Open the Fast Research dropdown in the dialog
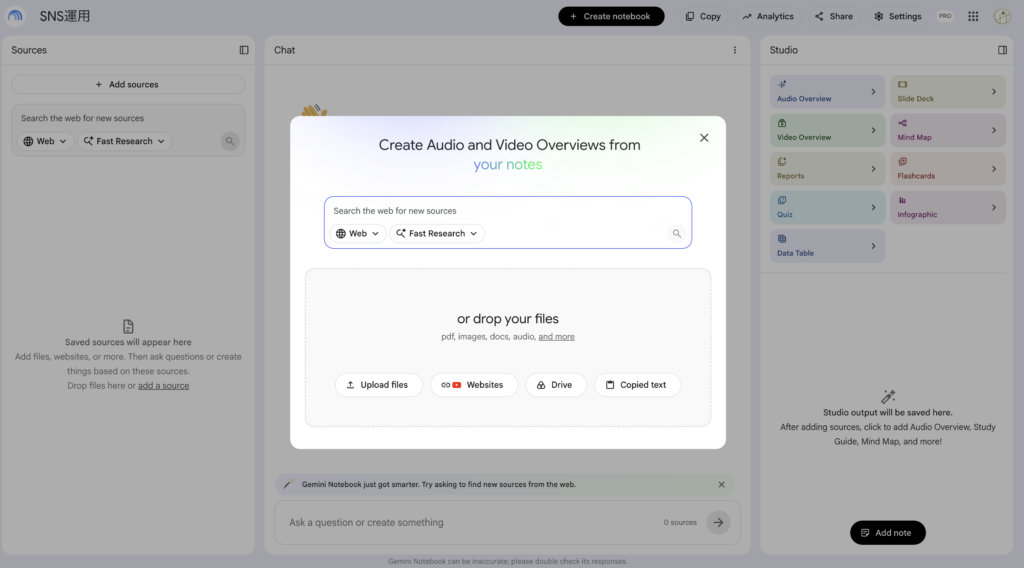 coord(437,233)
